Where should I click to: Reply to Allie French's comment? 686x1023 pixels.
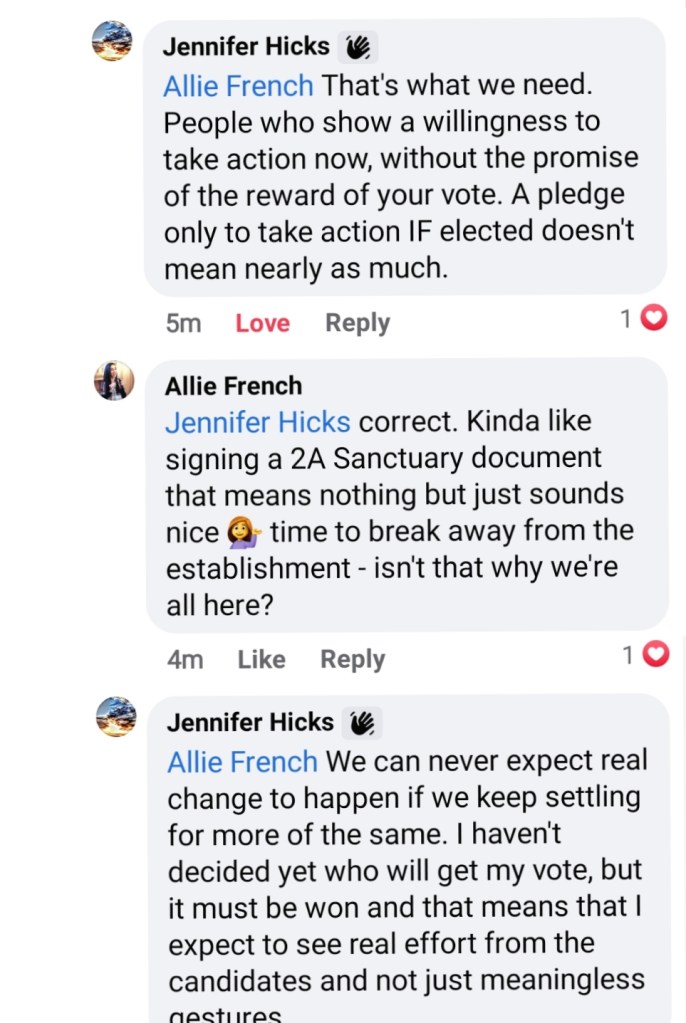352,659
